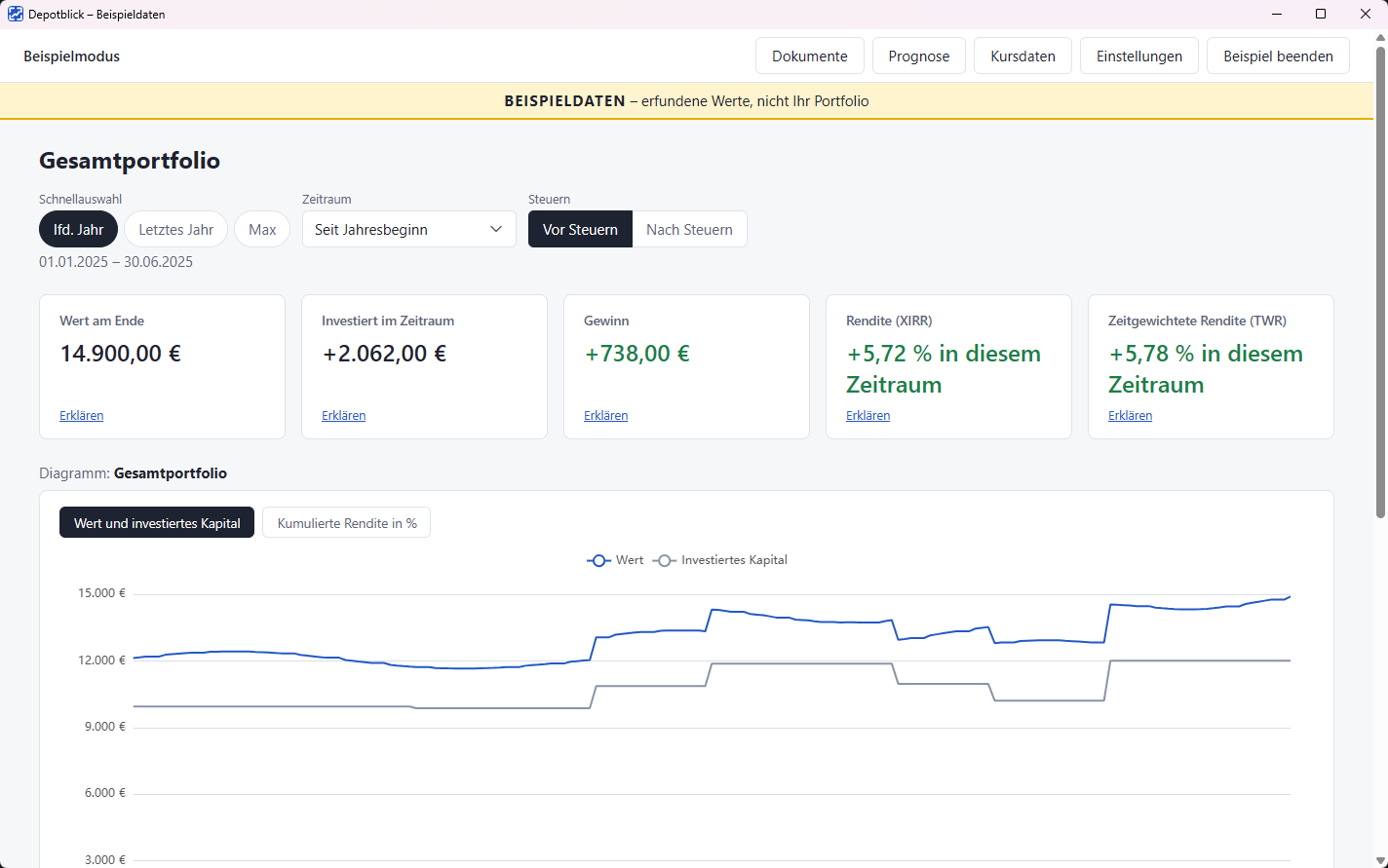Open the Dokumente section

pos(810,57)
